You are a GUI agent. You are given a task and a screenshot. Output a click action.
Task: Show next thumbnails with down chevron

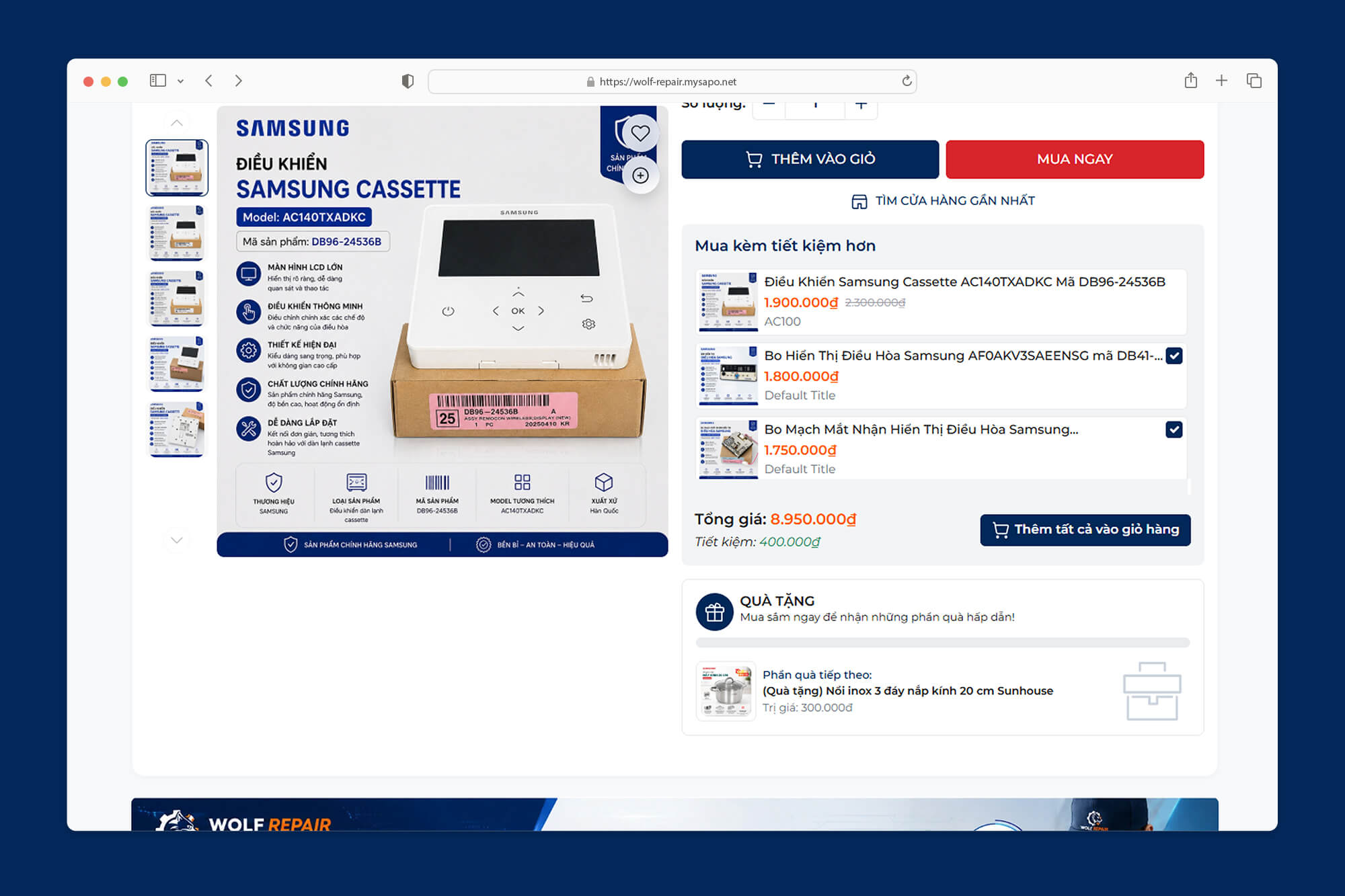tap(177, 540)
